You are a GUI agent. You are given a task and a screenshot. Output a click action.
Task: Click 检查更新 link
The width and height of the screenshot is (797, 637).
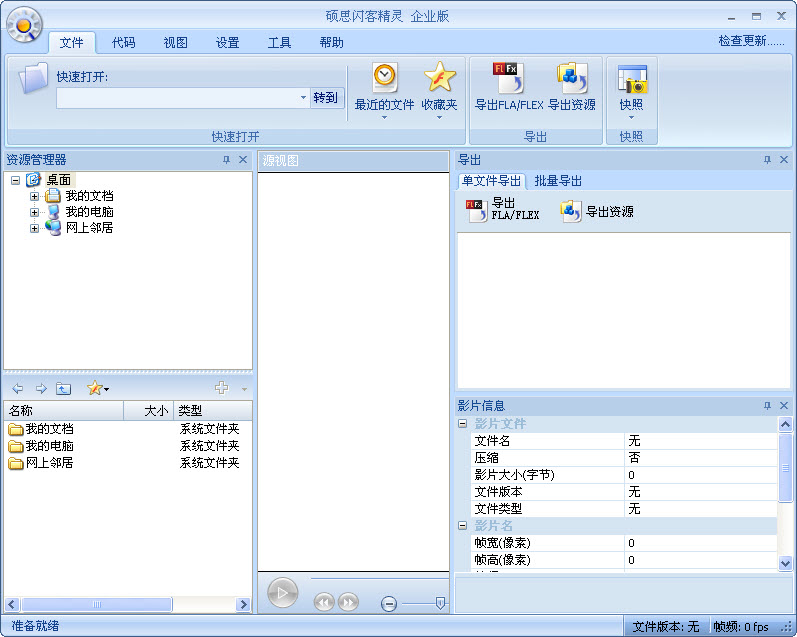click(x=751, y=41)
